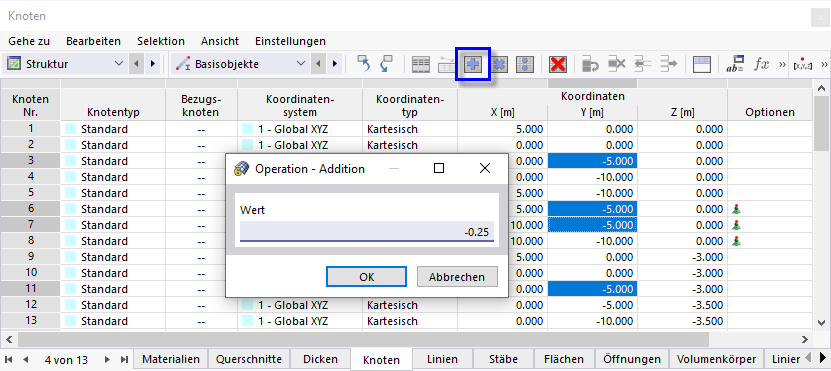
Task: Select the Addition (plus) operation icon
Action: click(473, 65)
